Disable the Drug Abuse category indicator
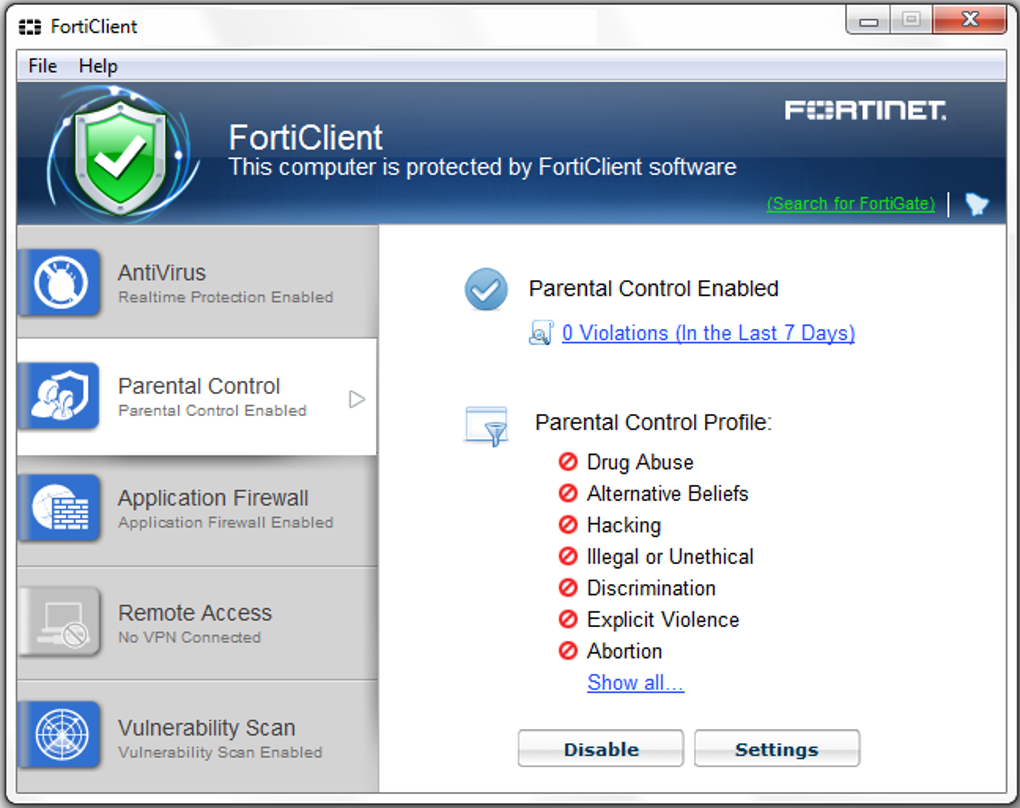The image size is (1020, 808). tap(568, 462)
